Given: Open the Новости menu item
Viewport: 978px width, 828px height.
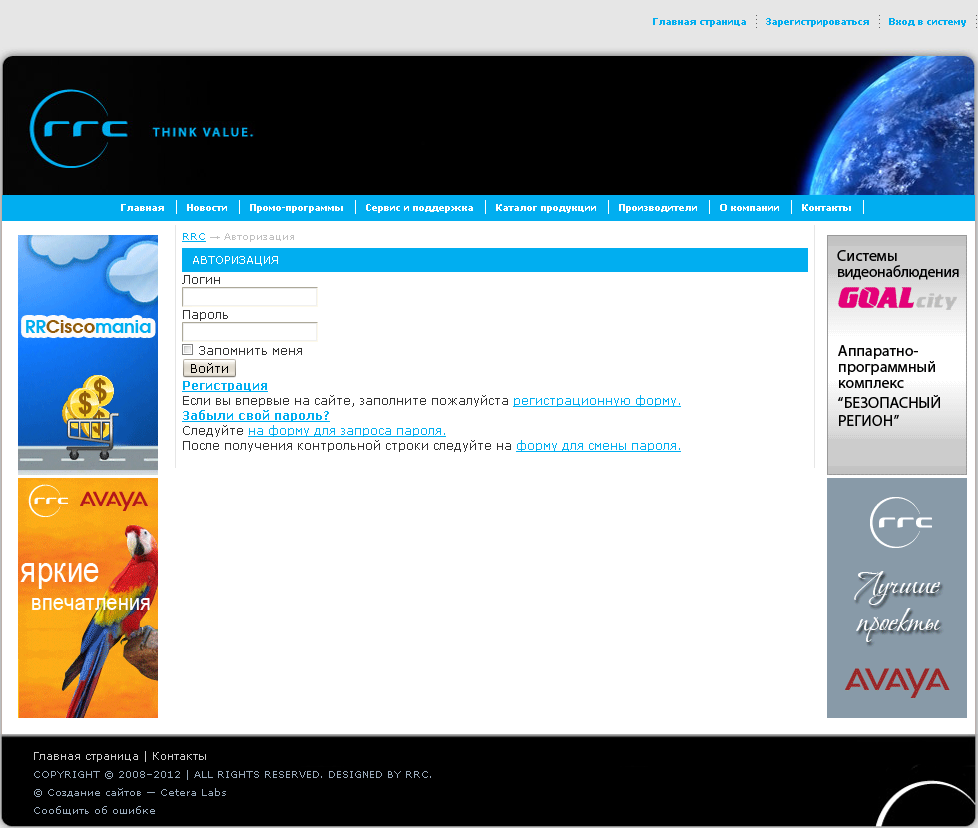Looking at the screenshot, I should [x=207, y=208].
